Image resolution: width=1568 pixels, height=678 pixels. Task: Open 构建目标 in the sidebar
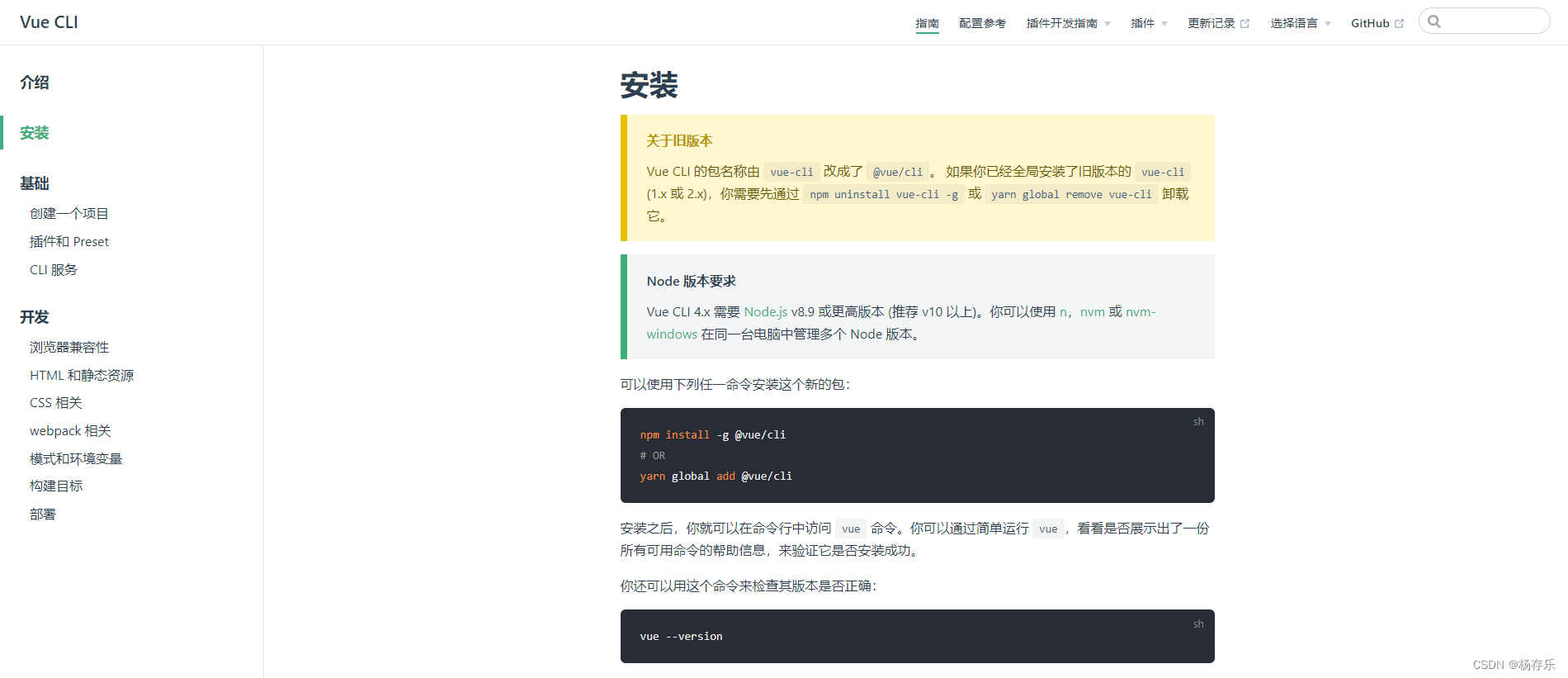[56, 486]
